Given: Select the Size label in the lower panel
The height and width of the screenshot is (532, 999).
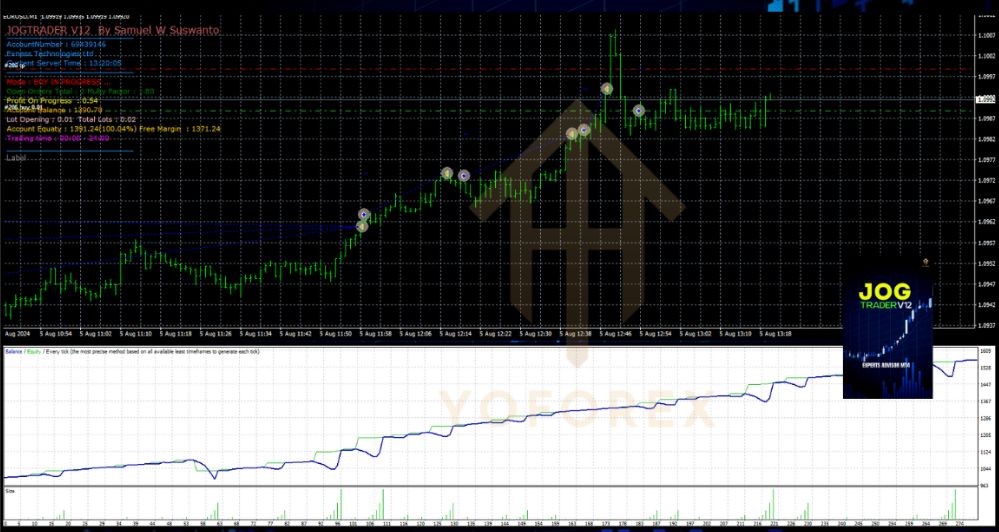Looking at the screenshot, I should (x=10, y=491).
